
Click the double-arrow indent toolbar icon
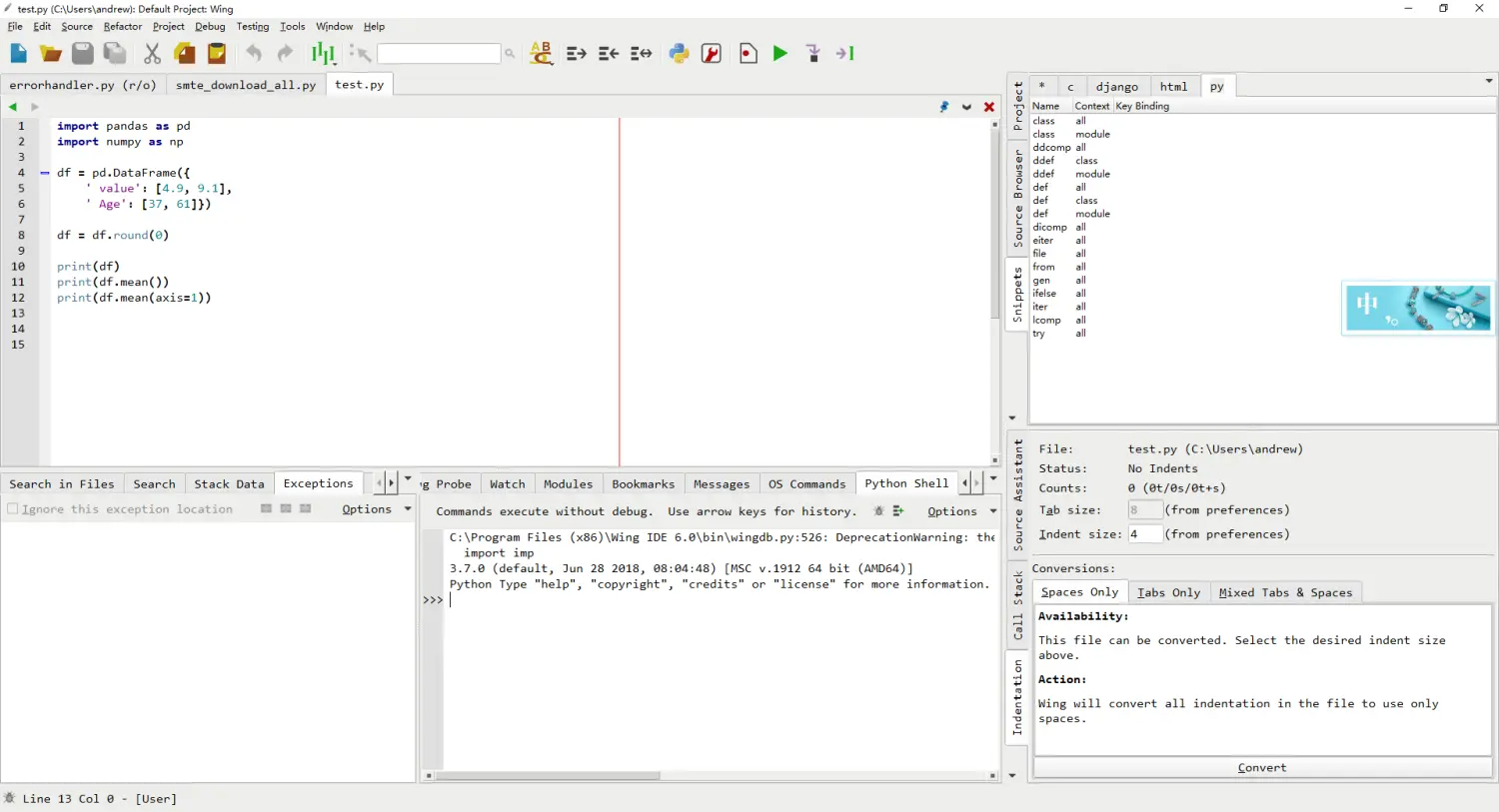pos(641,54)
